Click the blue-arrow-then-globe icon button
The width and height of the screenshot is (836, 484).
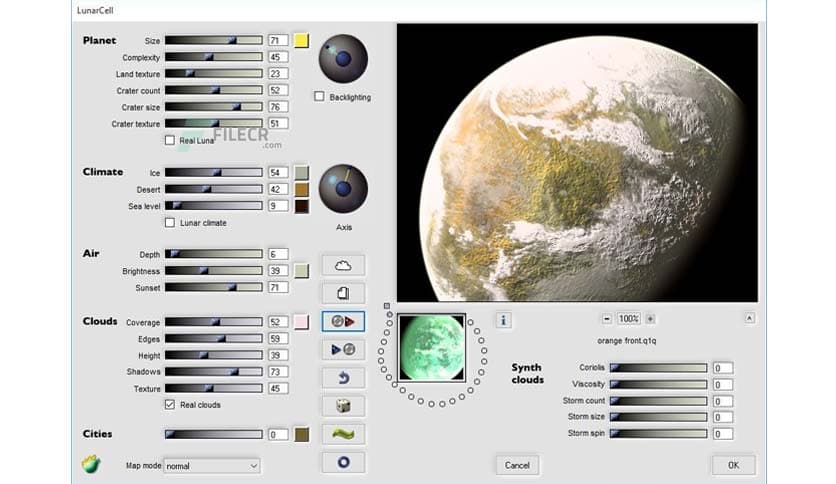coord(343,350)
